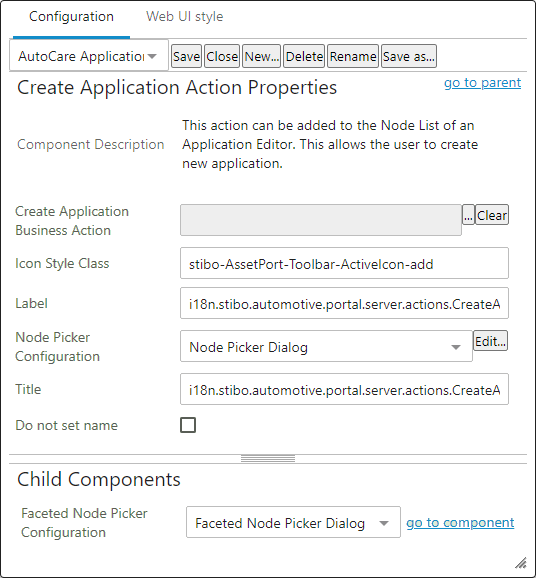This screenshot has height=578, width=536.
Task: Switch to the Web UI style tab
Action: [184, 17]
